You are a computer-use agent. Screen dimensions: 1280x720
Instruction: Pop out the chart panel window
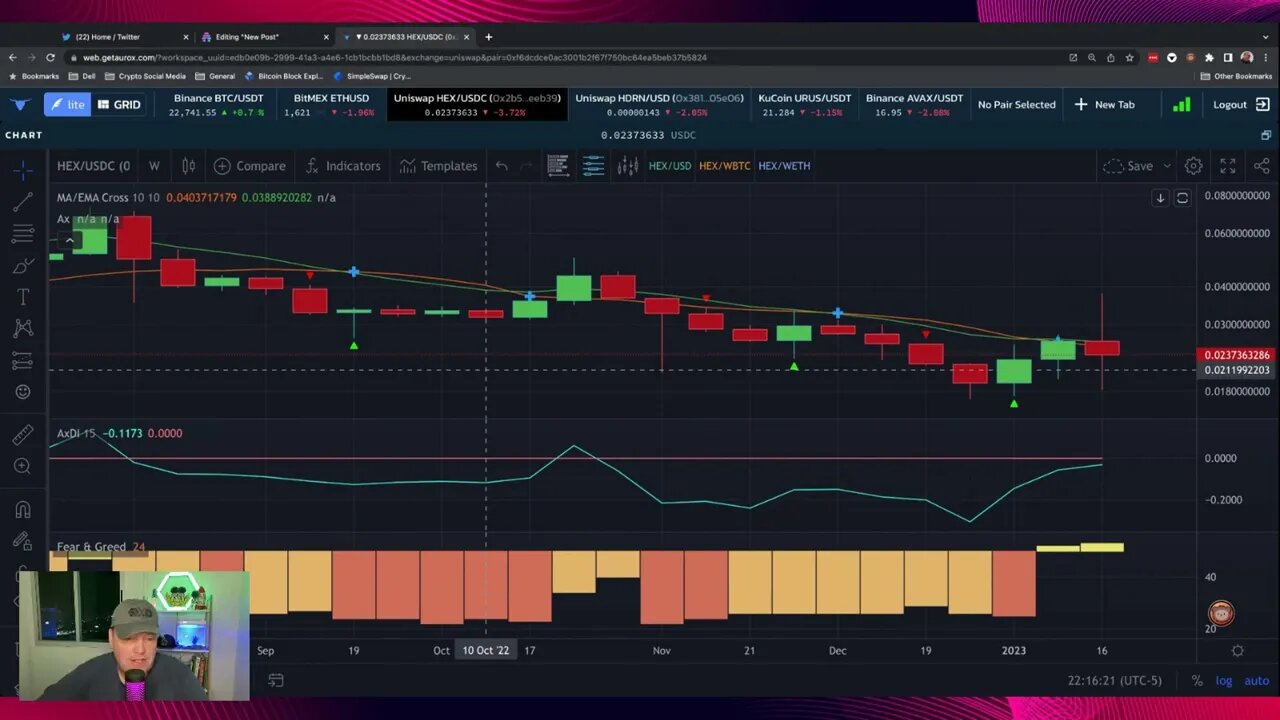[x=1265, y=135]
